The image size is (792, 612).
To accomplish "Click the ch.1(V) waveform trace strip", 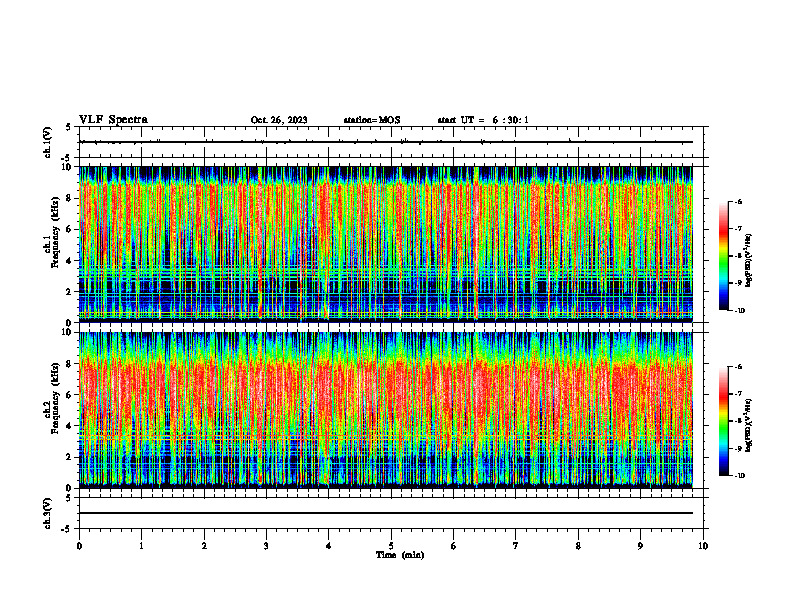I will tap(385, 142).
